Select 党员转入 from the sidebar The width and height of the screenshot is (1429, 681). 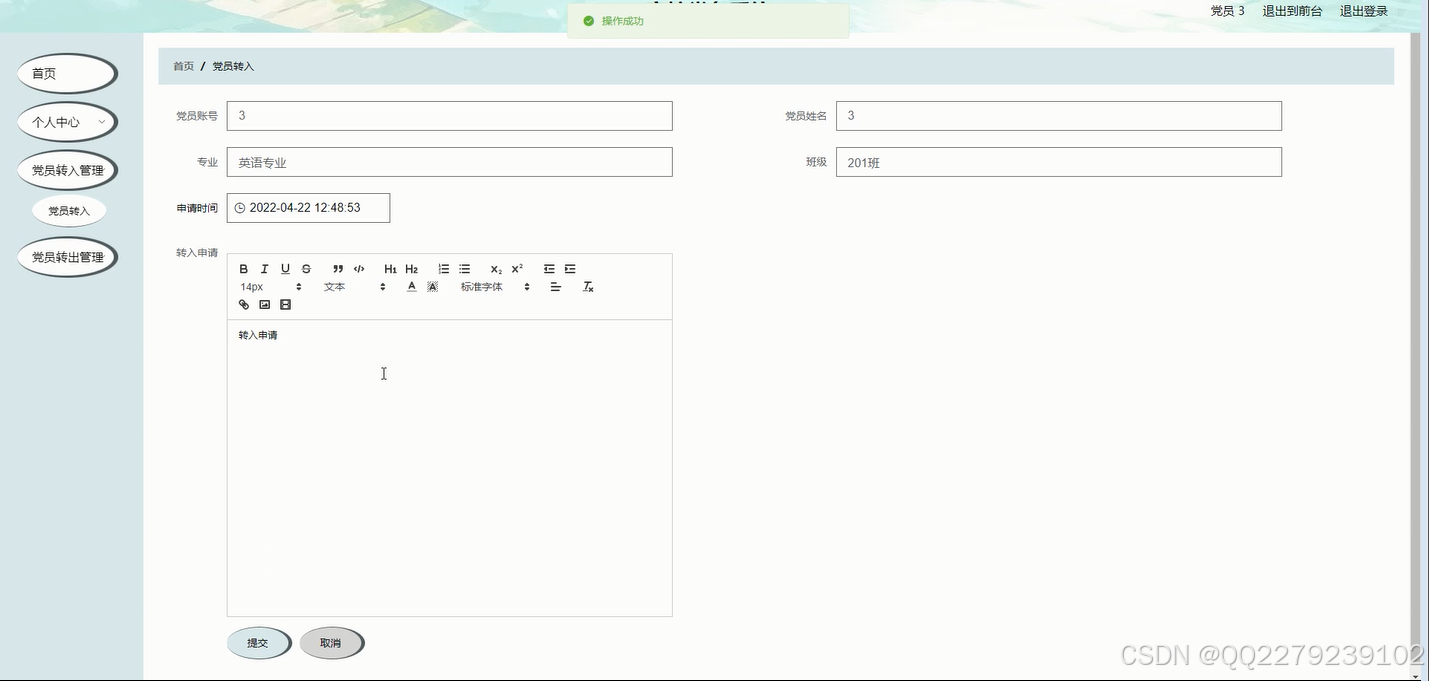point(68,210)
